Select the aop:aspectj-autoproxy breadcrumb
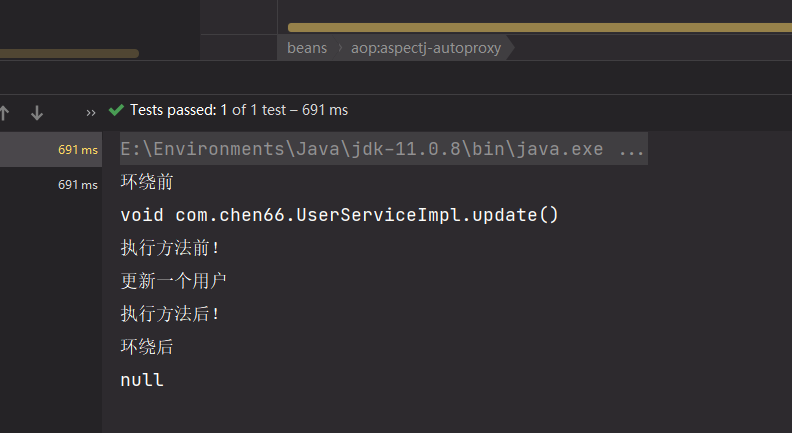Screen dimensions: 792x433 click(425, 48)
